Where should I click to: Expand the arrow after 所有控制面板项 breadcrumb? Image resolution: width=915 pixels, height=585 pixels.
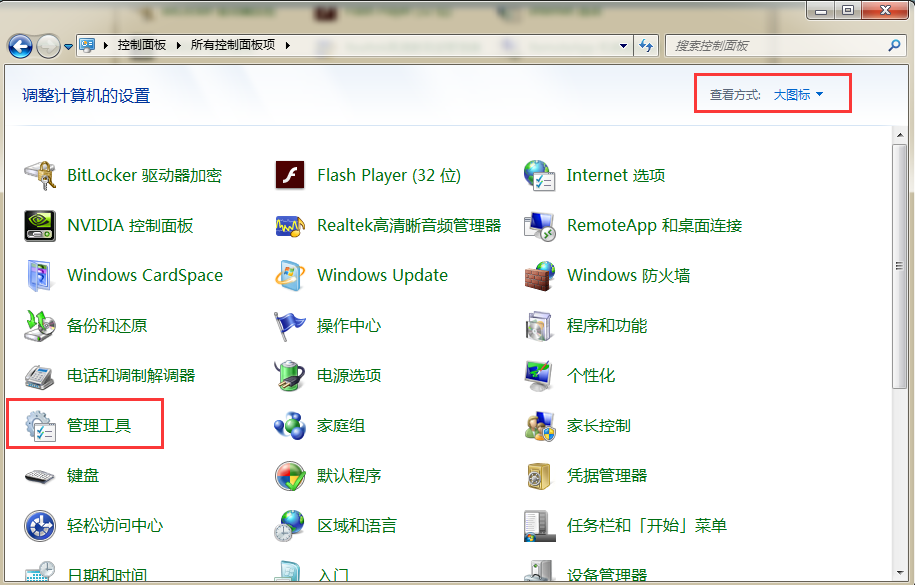(288, 45)
